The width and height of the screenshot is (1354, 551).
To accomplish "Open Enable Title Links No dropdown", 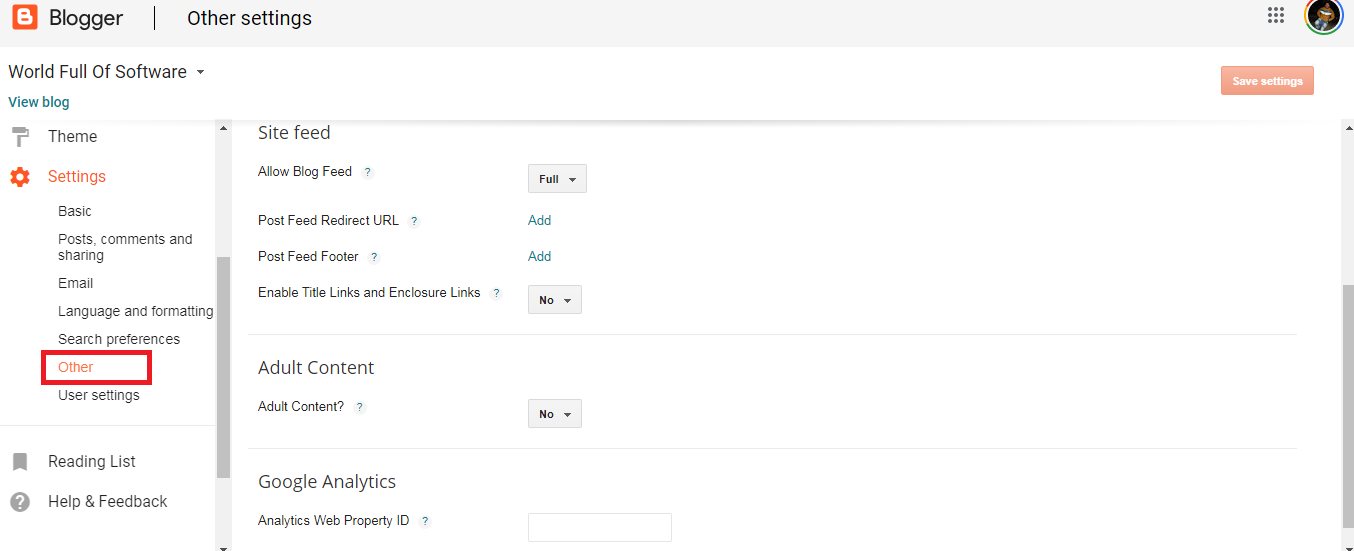I will click(x=555, y=300).
